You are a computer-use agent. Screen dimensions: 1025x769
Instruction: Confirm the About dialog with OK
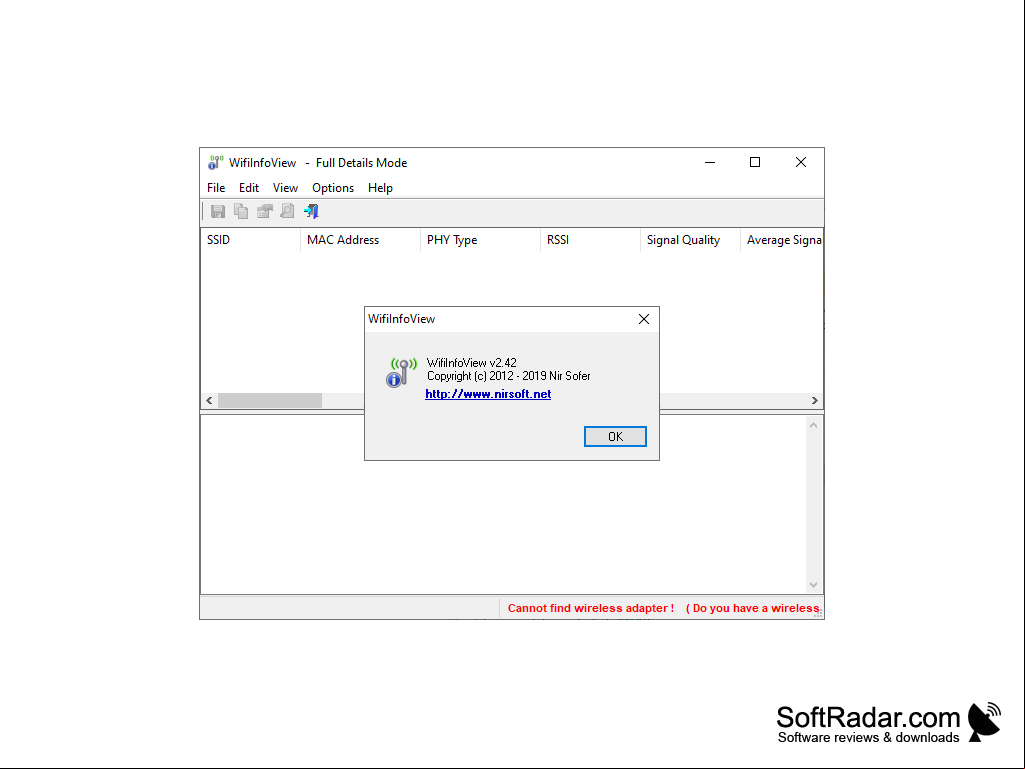(x=615, y=436)
